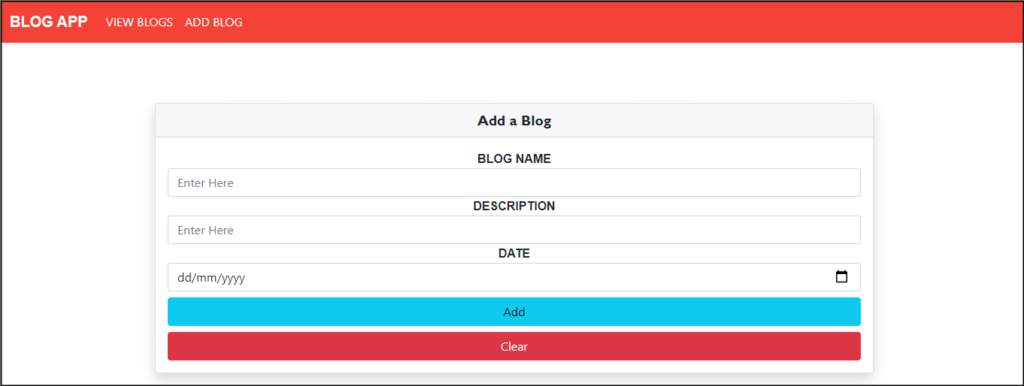Screen dimensions: 1024x386
Task: Click the blue Add button
Action: pos(514,312)
